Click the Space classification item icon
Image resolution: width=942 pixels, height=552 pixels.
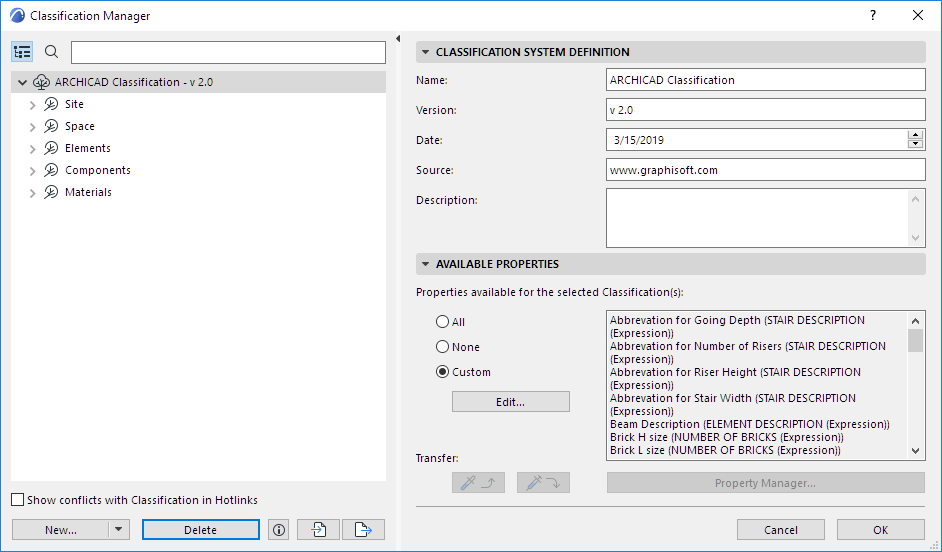(51, 126)
